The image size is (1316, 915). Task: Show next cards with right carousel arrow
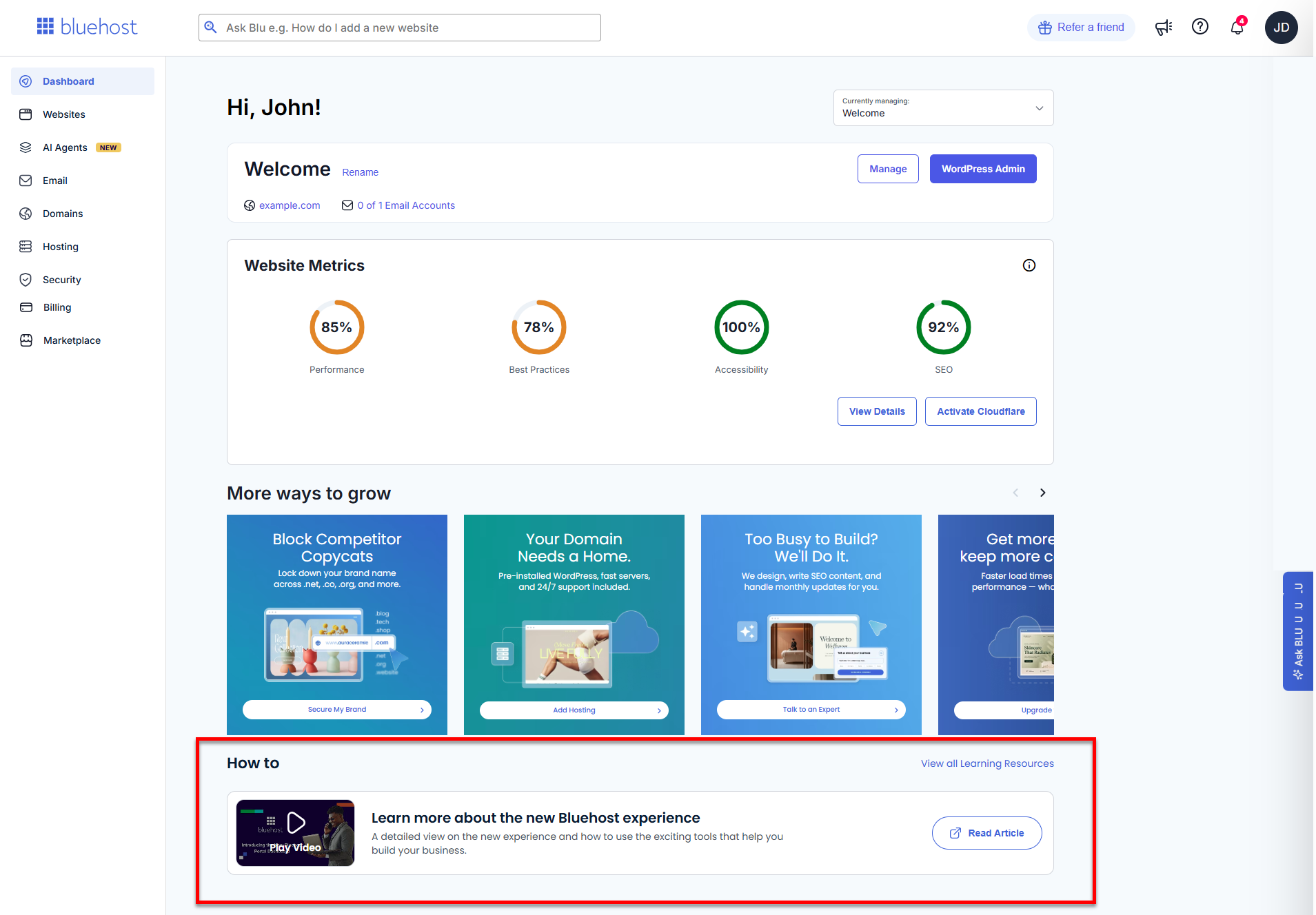coord(1042,493)
